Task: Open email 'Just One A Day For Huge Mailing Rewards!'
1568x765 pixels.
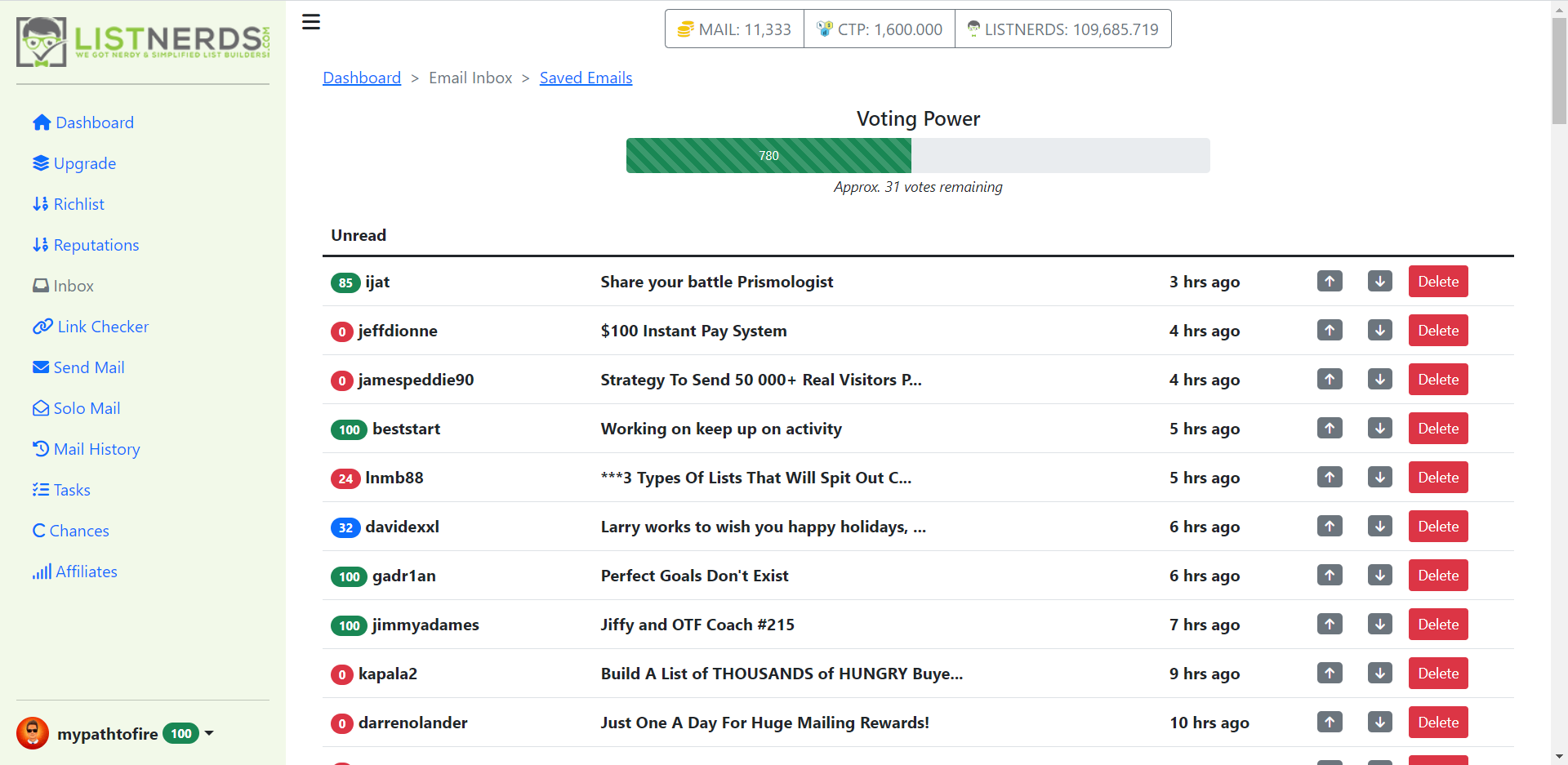Action: (765, 723)
